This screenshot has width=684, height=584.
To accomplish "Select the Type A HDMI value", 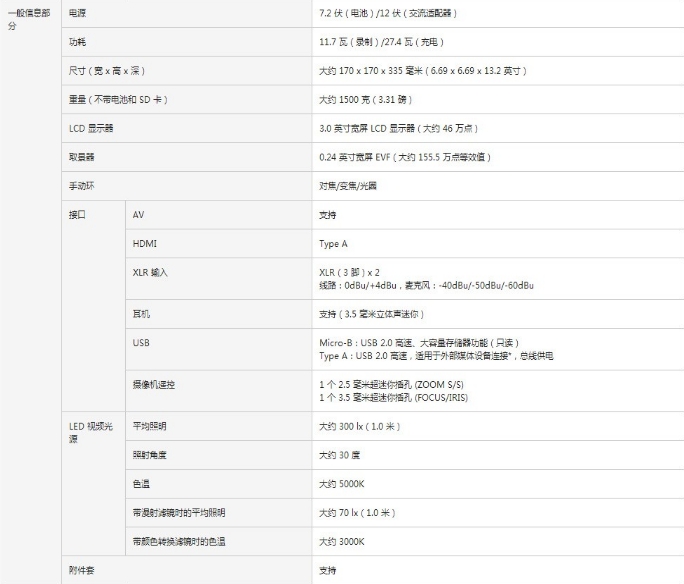I will pos(333,244).
